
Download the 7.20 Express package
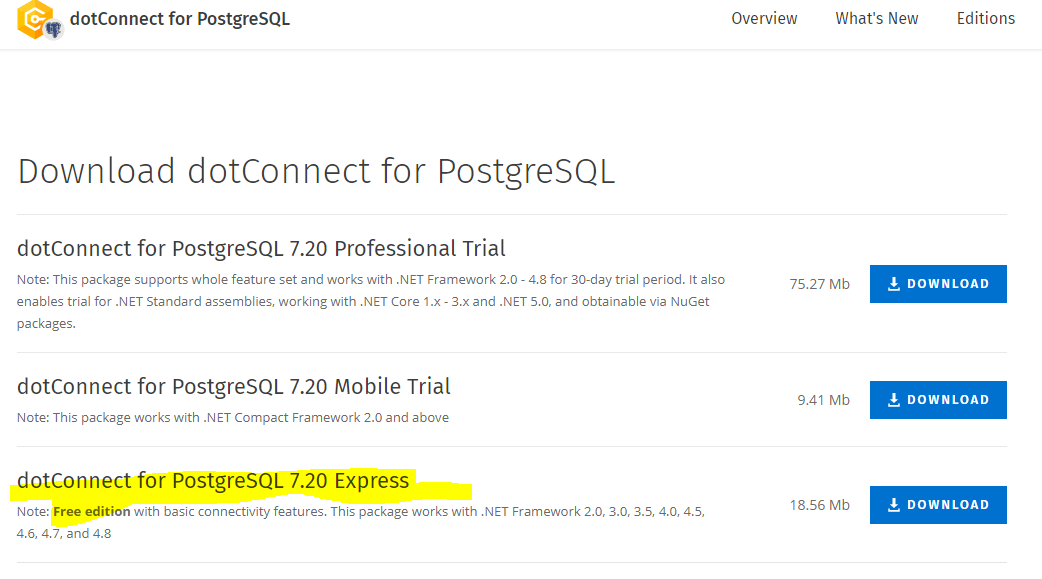[938, 505]
